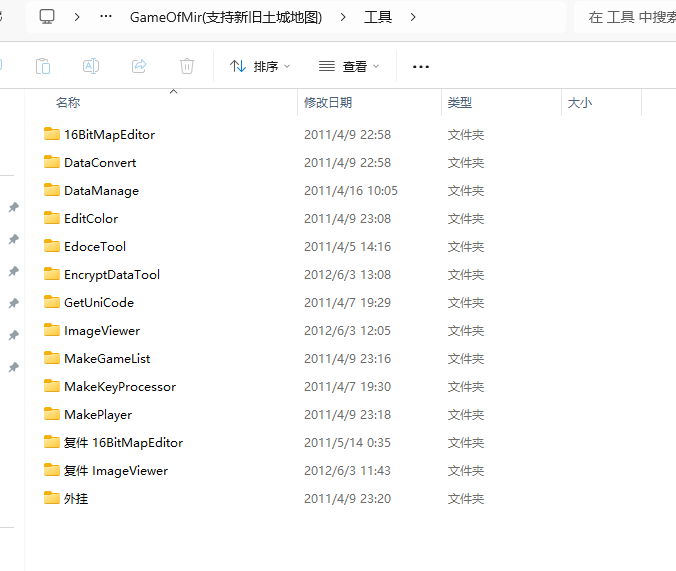Select the EdoceTool folder icon

pos(52,246)
